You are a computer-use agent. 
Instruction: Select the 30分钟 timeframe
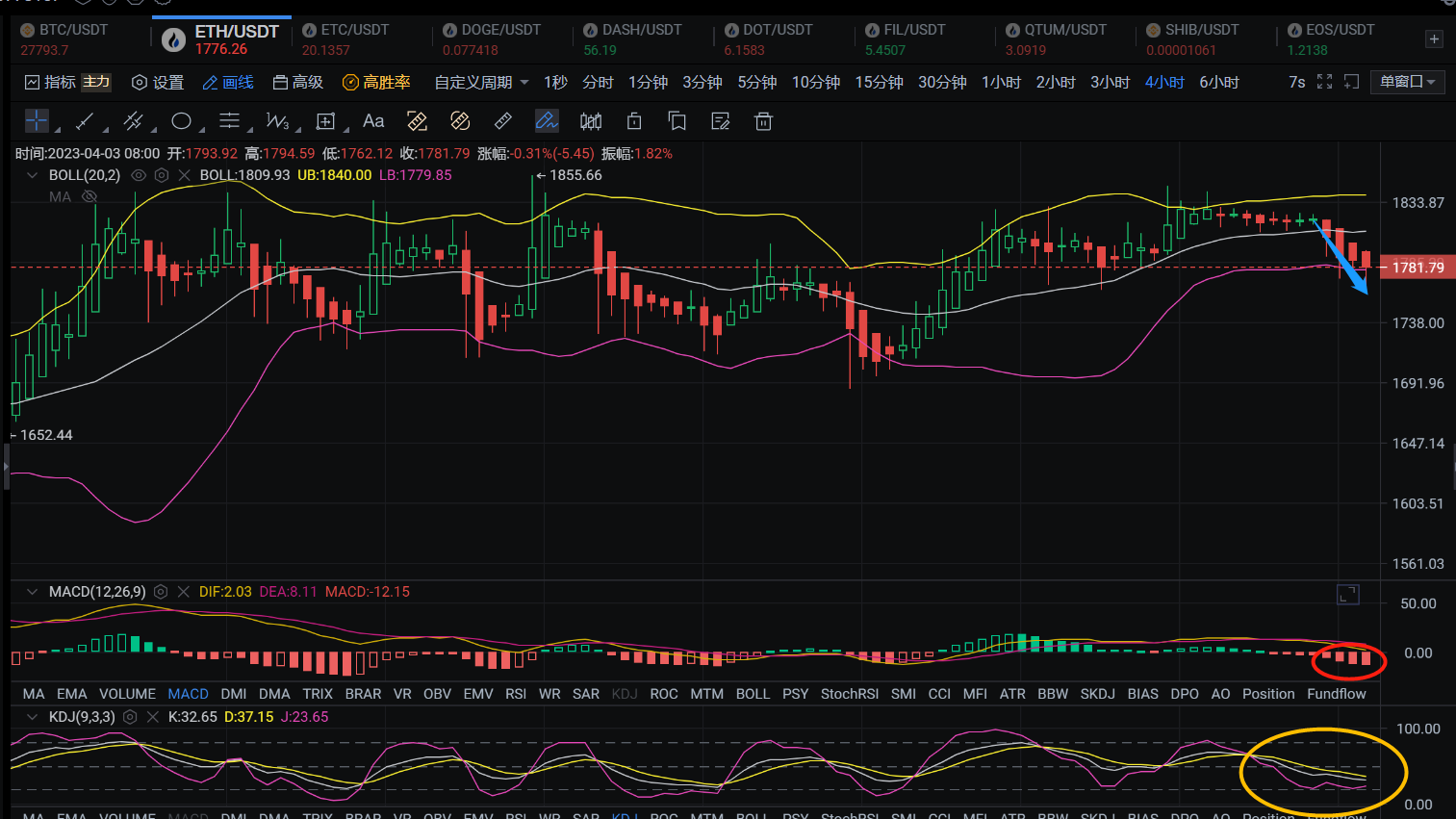pyautogui.click(x=942, y=83)
